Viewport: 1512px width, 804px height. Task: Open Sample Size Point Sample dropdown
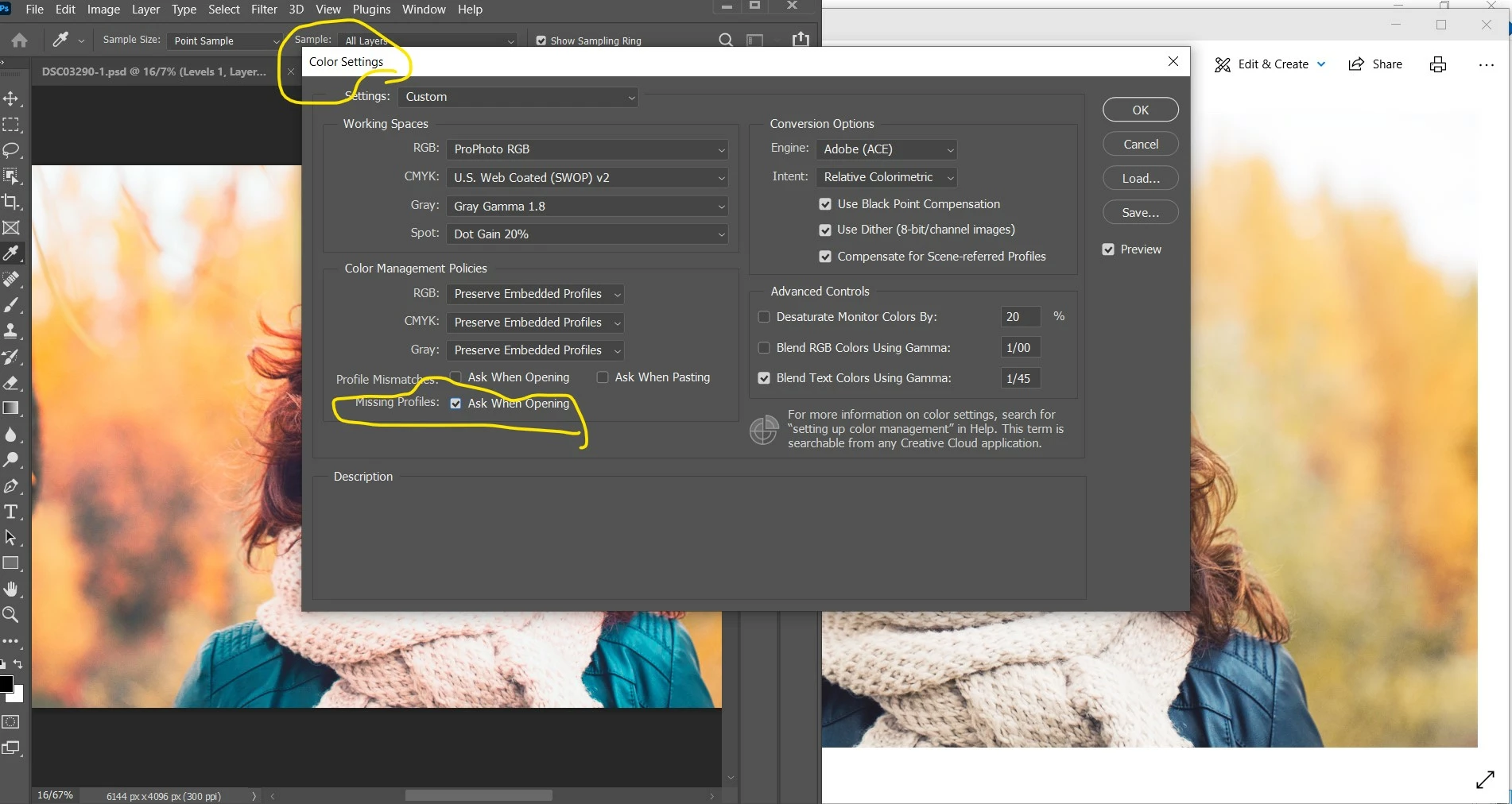[x=224, y=41]
